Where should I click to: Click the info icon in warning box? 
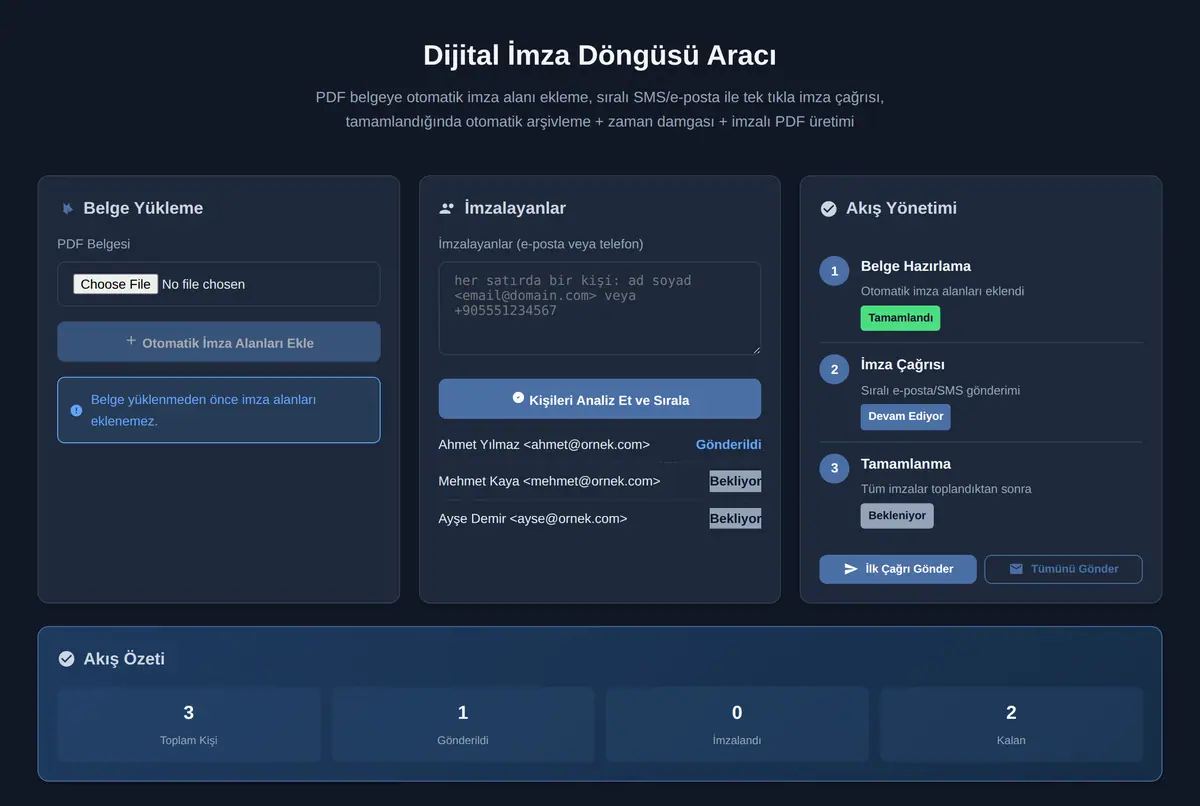coord(76,410)
